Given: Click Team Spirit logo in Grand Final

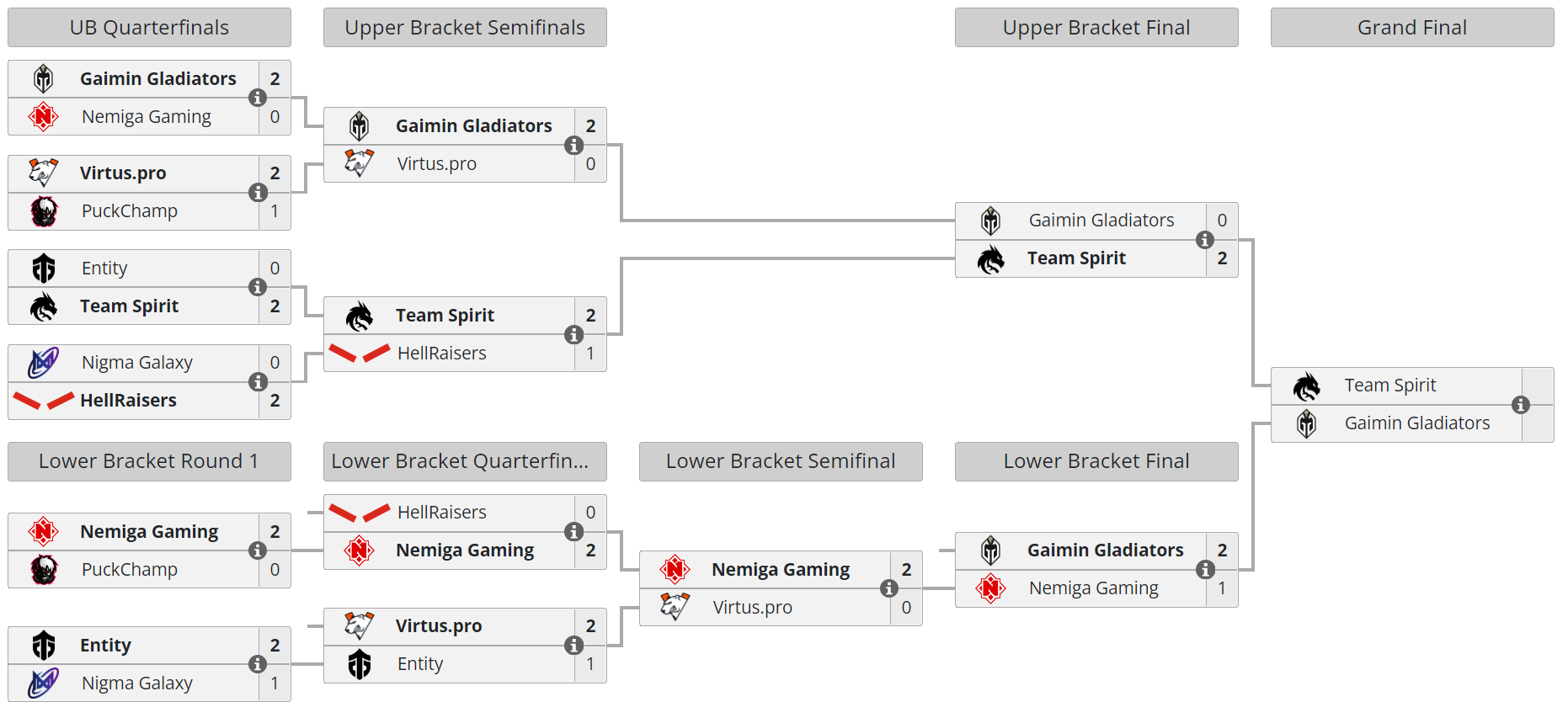Looking at the screenshot, I should [x=1306, y=386].
